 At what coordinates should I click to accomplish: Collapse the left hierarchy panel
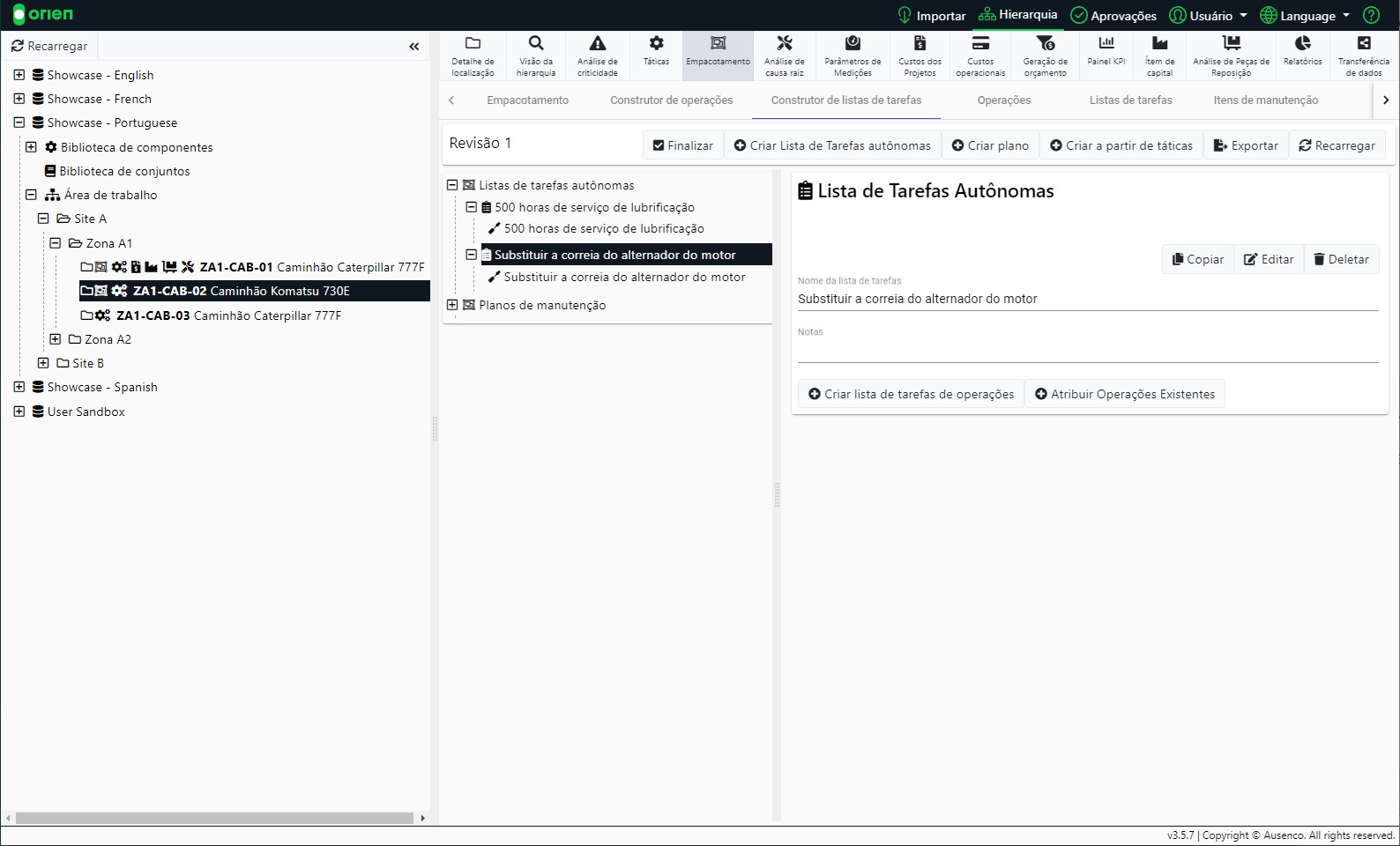tap(414, 47)
